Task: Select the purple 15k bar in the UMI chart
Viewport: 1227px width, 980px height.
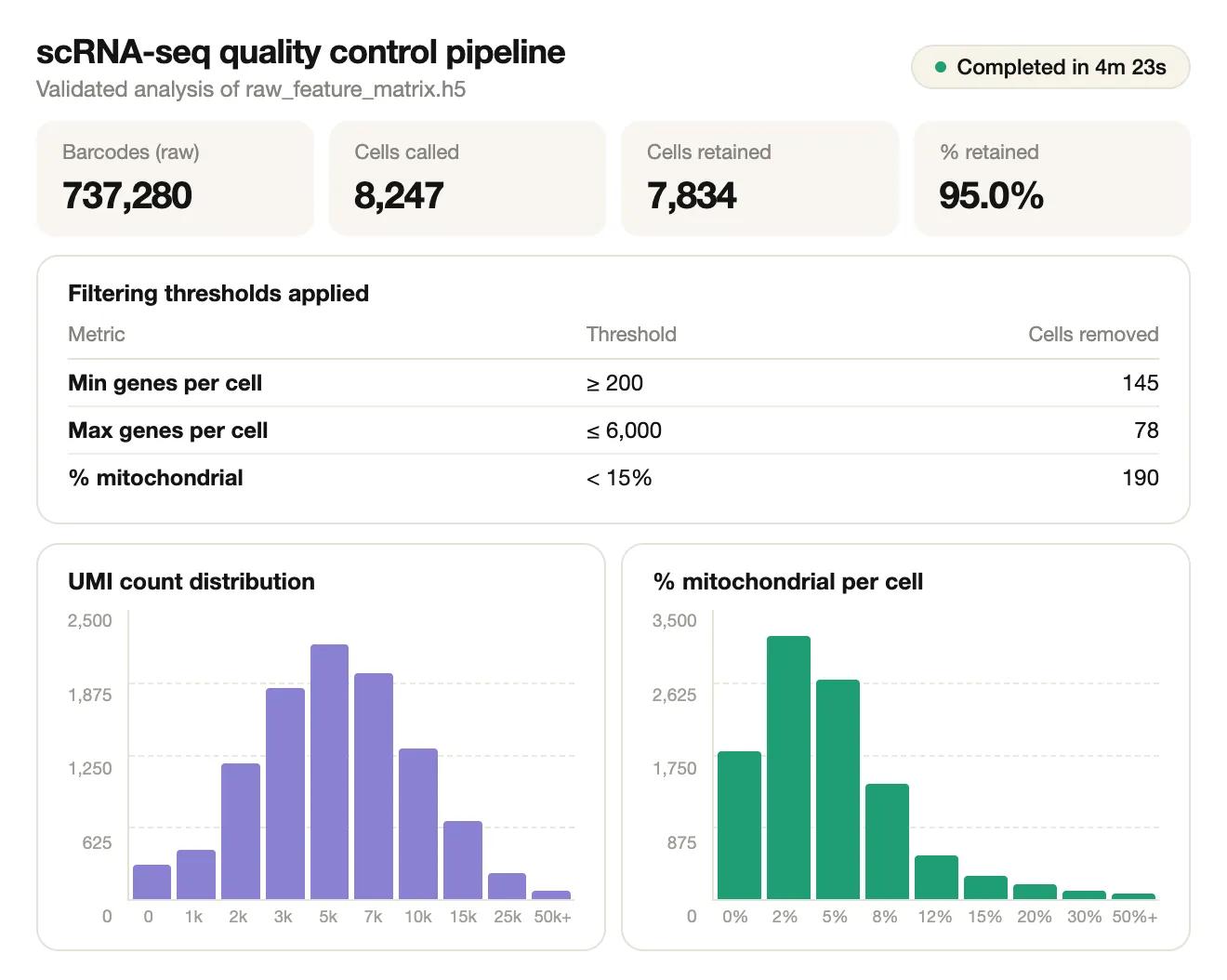Action: pyautogui.click(x=463, y=860)
